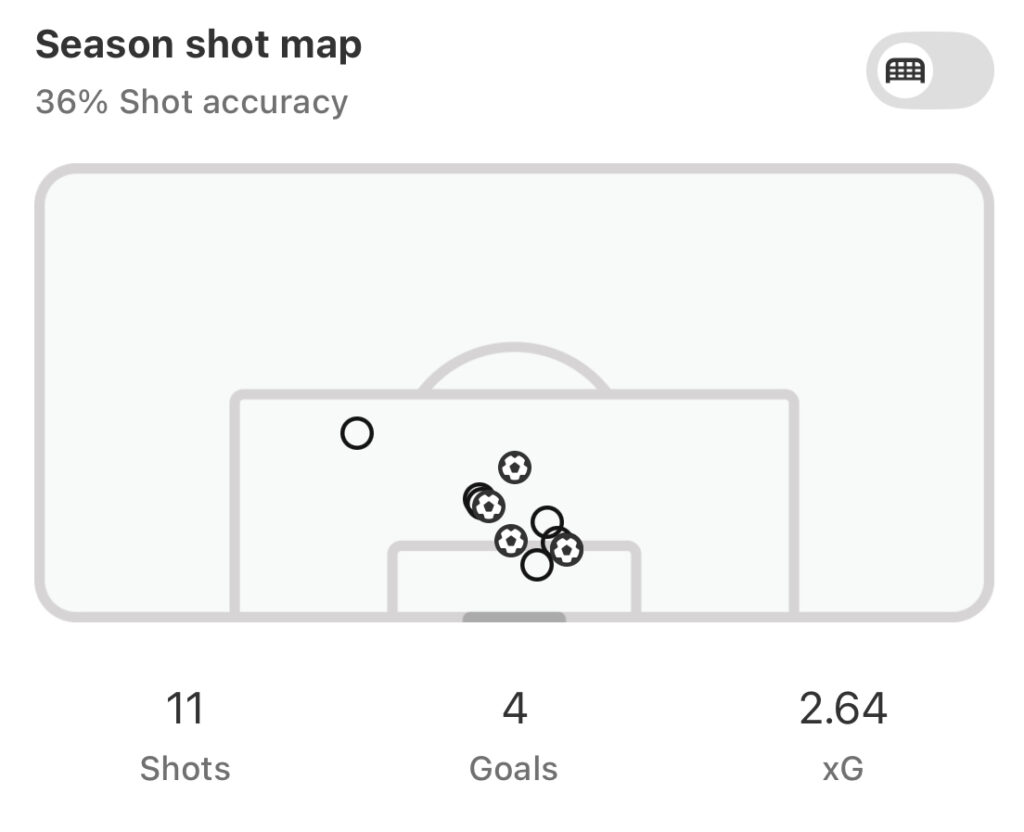Click the dark goal mouth bar at pitch bottom

(x=514, y=618)
